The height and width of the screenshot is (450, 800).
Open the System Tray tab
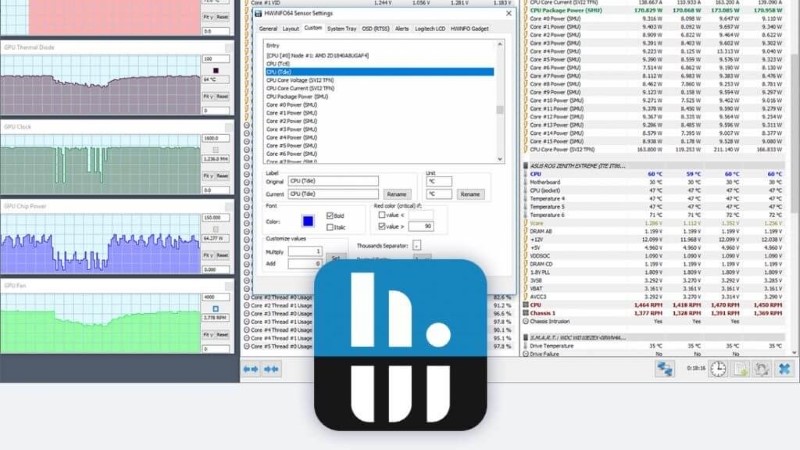point(341,29)
